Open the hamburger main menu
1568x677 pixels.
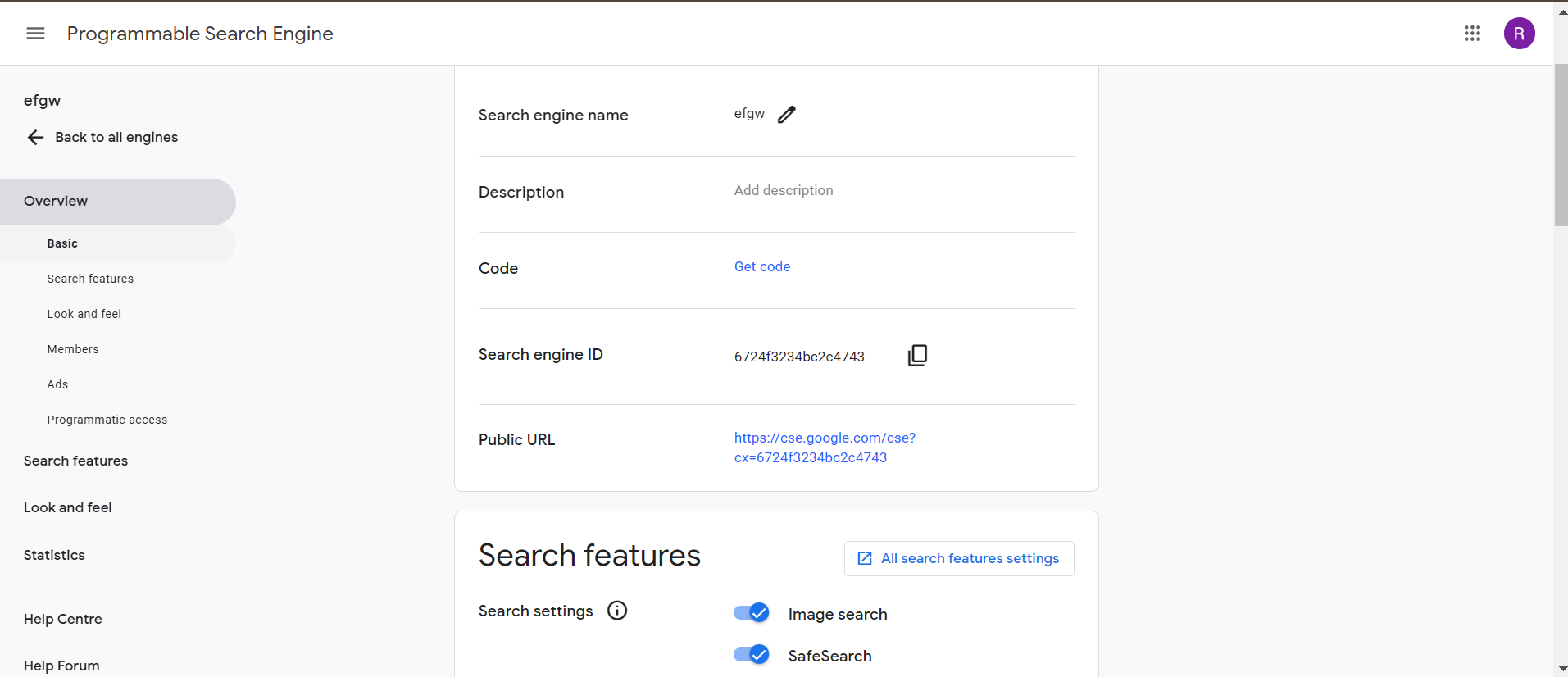35,34
